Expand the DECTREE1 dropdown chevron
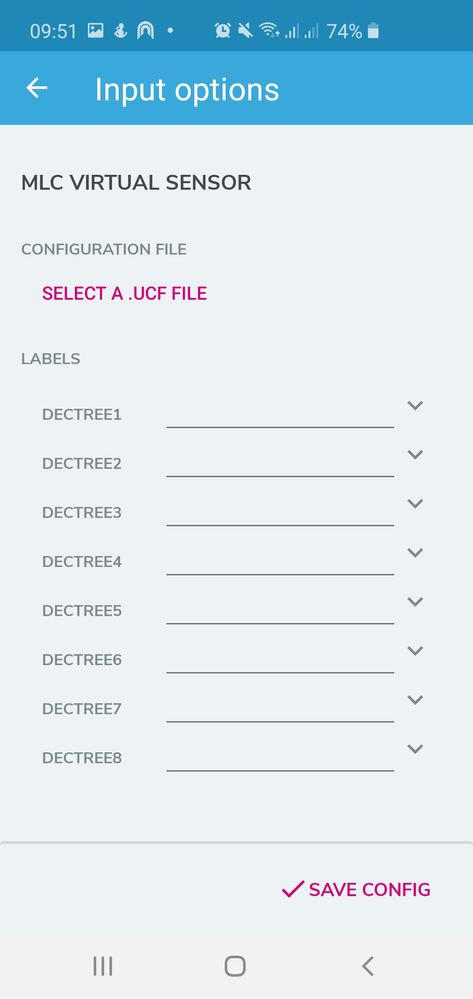The height and width of the screenshot is (999, 473). (415, 405)
